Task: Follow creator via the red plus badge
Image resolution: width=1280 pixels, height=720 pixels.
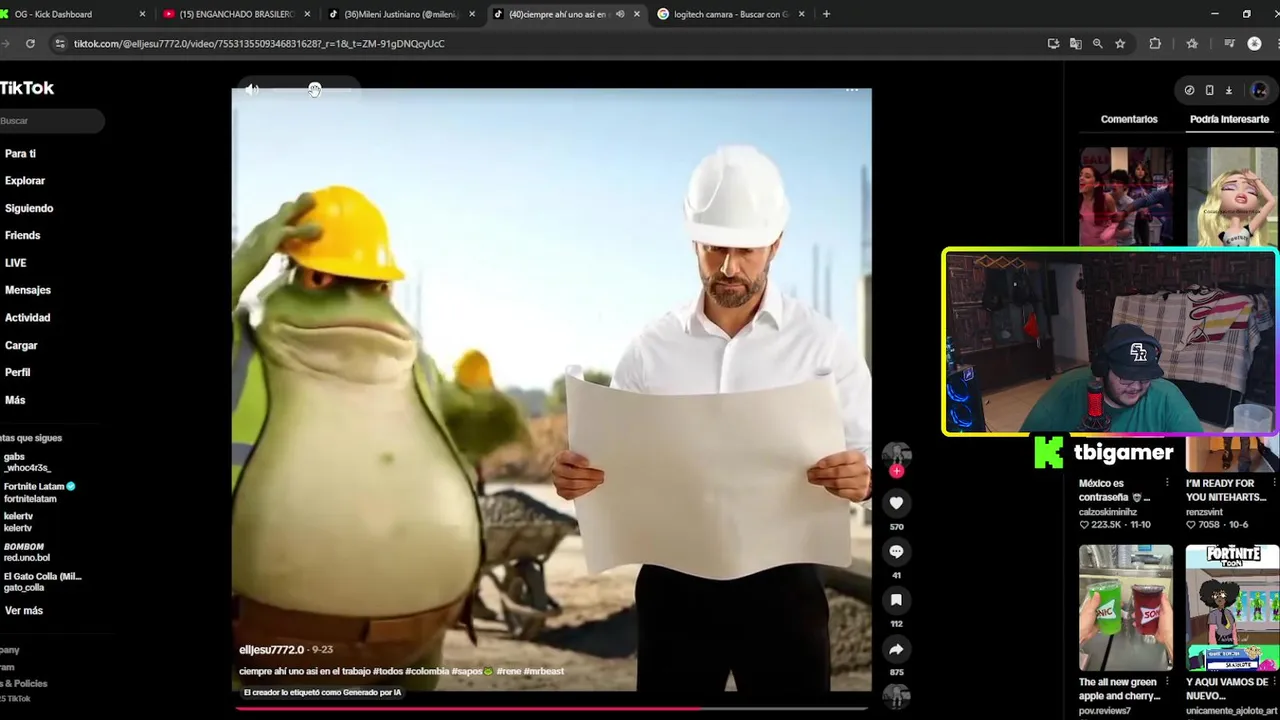Action: pyautogui.click(x=897, y=471)
